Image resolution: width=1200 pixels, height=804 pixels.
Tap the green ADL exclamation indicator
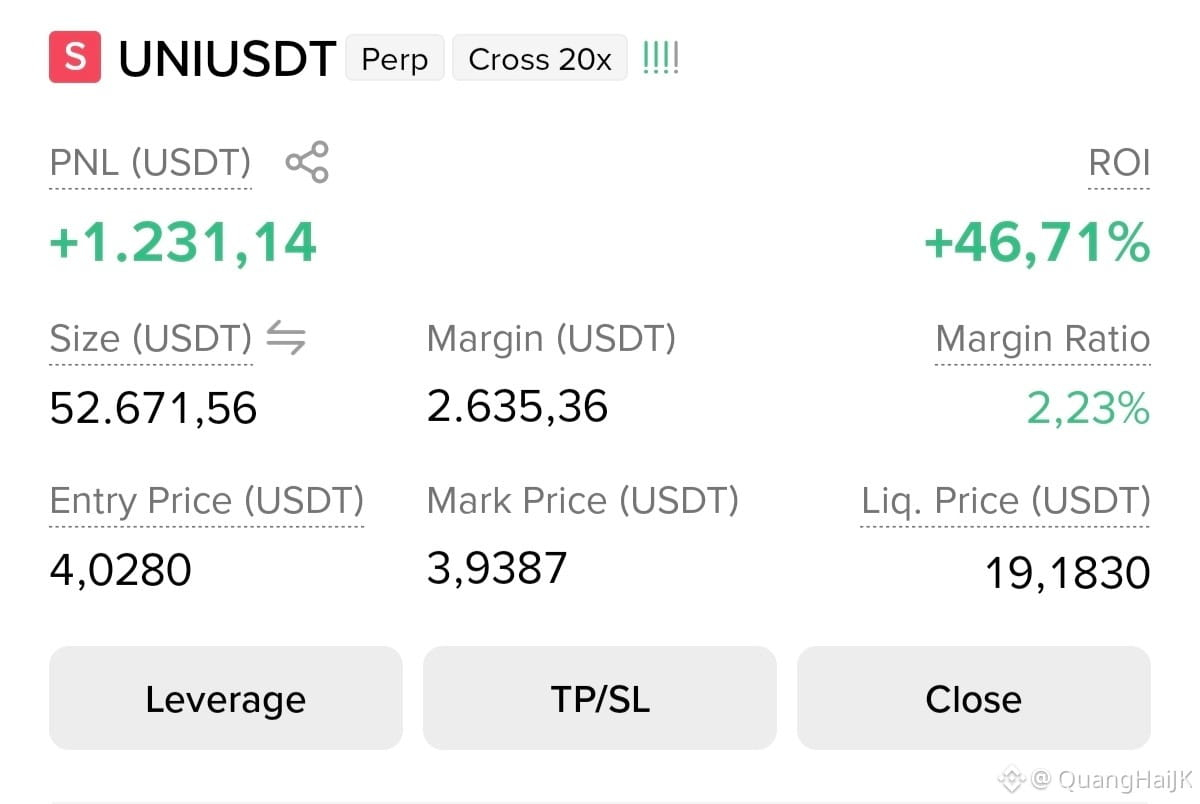click(x=660, y=58)
